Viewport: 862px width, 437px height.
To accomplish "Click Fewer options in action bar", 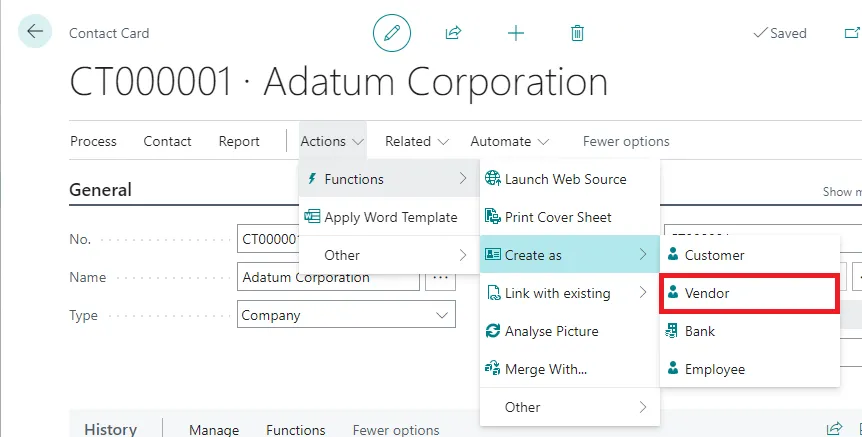I will click(x=626, y=141).
